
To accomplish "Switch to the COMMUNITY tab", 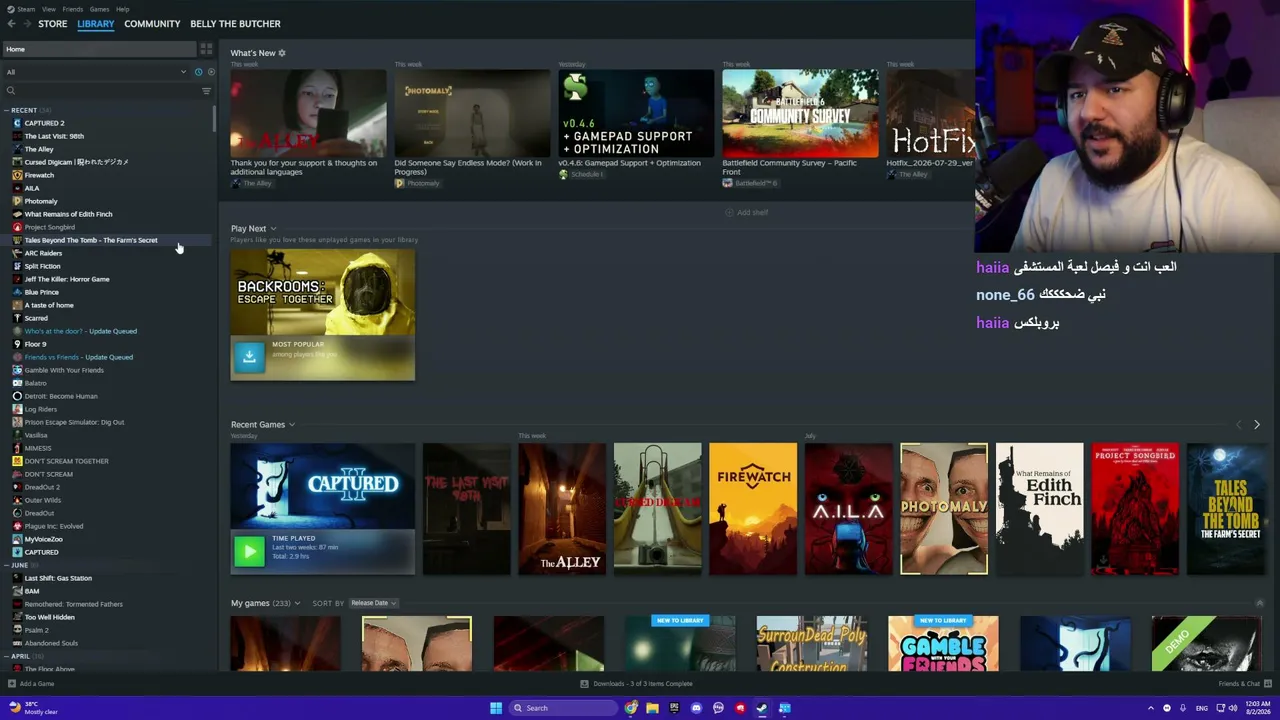I will point(152,24).
